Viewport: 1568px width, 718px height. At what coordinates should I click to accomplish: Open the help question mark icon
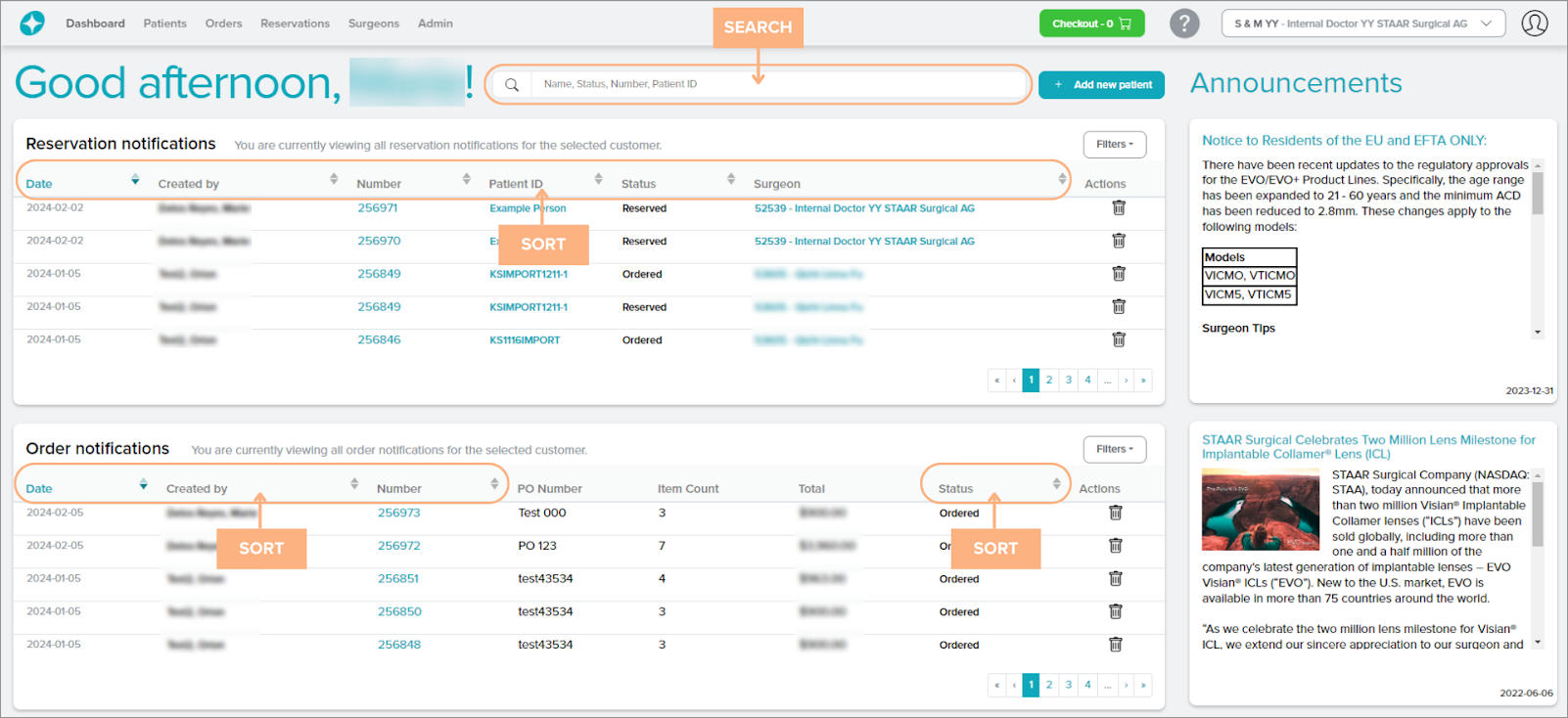pos(1184,23)
